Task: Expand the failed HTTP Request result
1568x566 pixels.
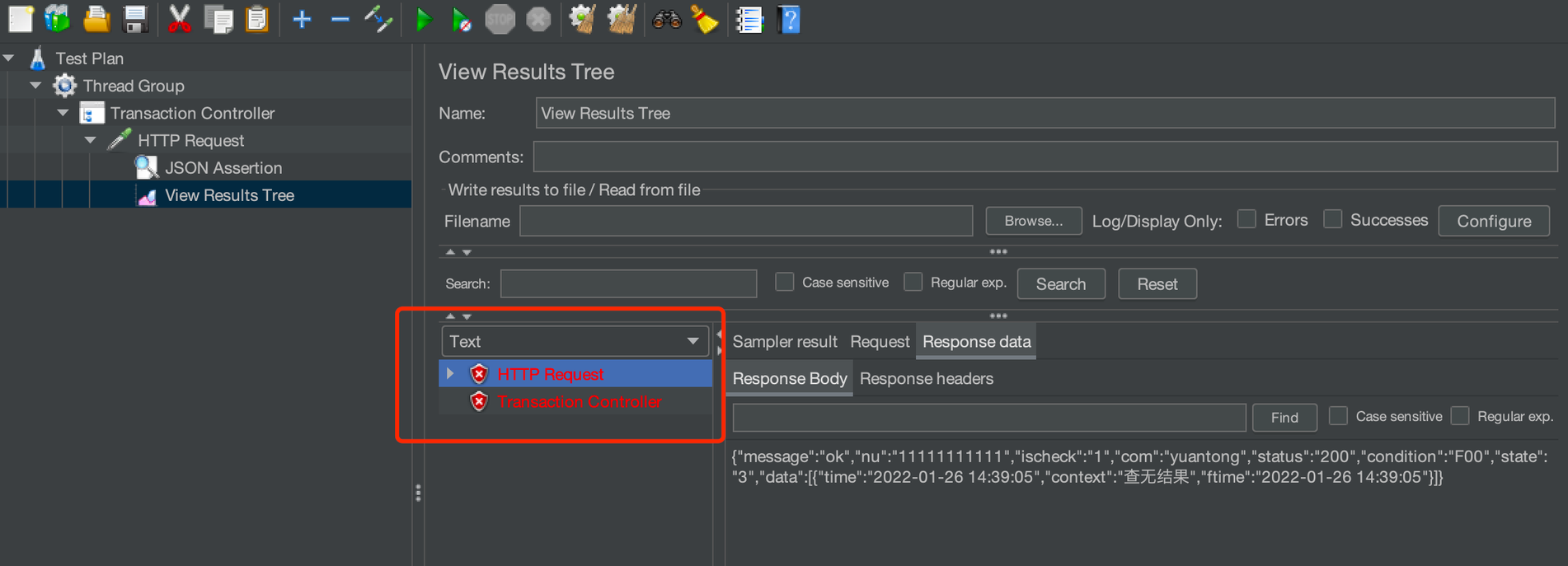Action: tap(450, 374)
